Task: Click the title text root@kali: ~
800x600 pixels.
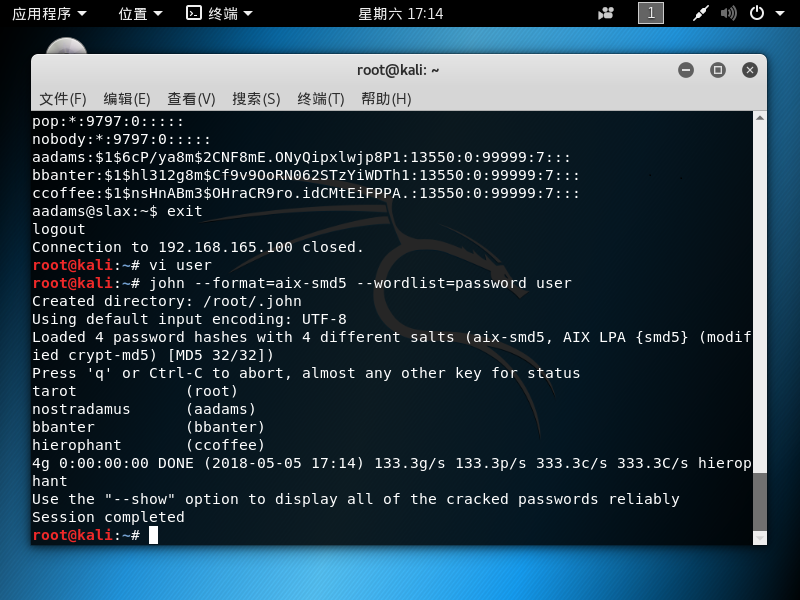Action: 398,70
